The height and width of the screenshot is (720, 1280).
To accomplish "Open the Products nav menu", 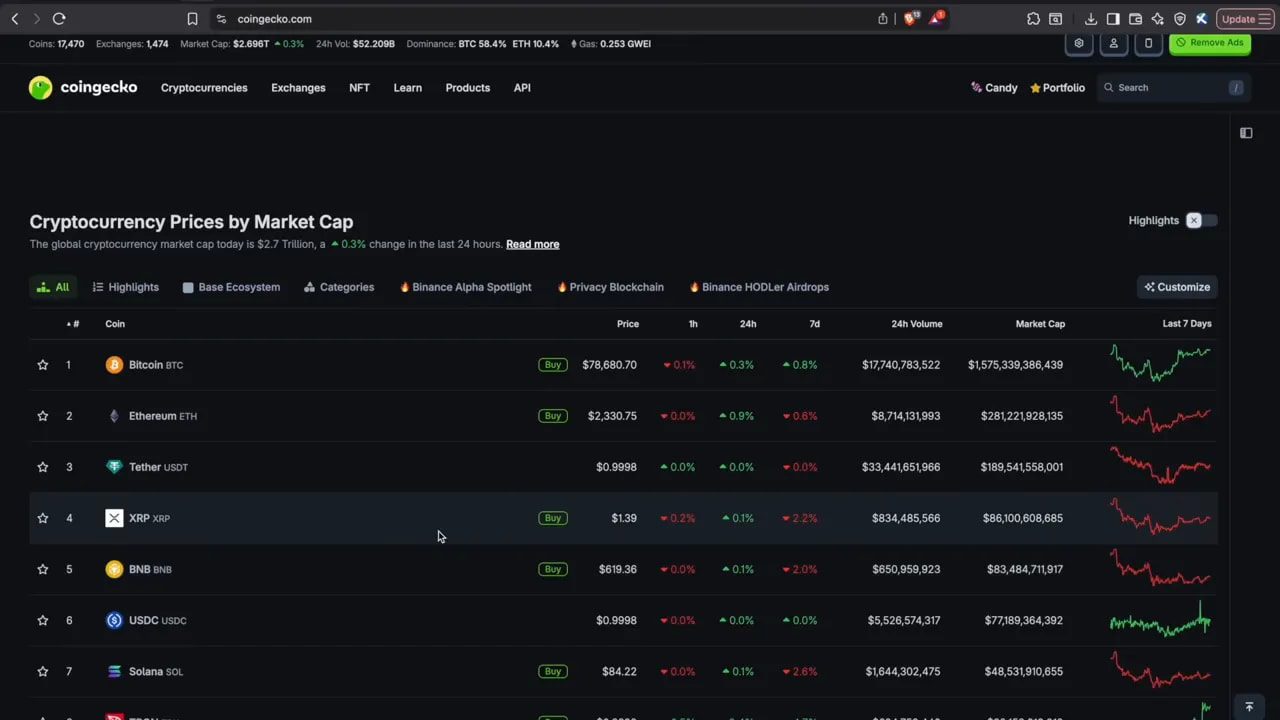I will 467,88.
